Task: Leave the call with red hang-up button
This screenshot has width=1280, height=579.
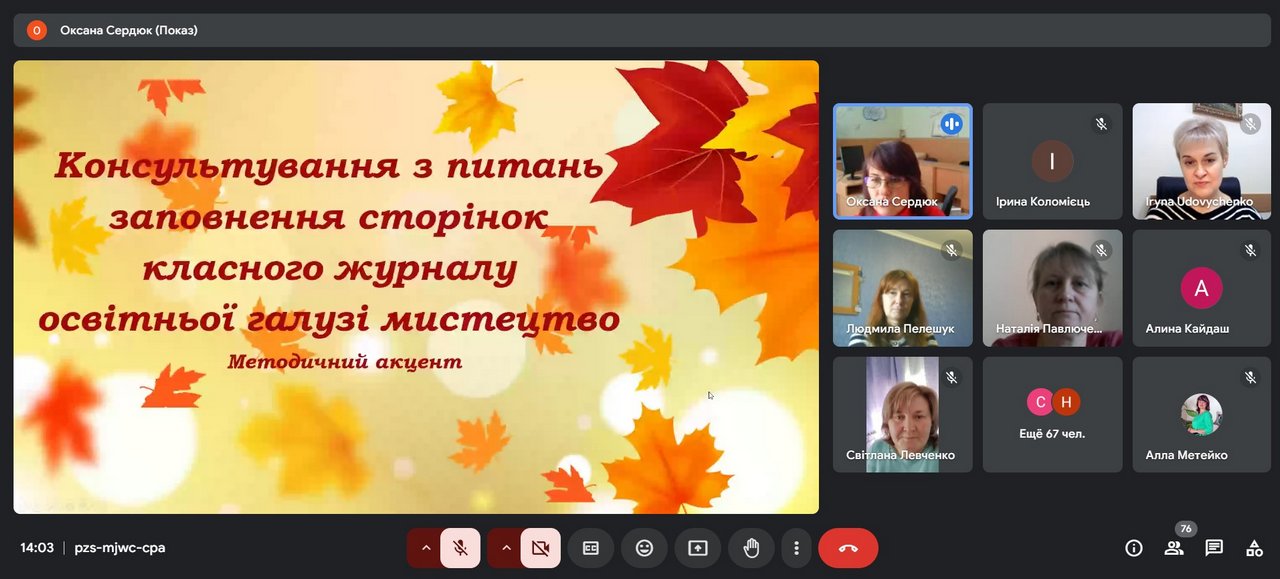Action: (848, 548)
